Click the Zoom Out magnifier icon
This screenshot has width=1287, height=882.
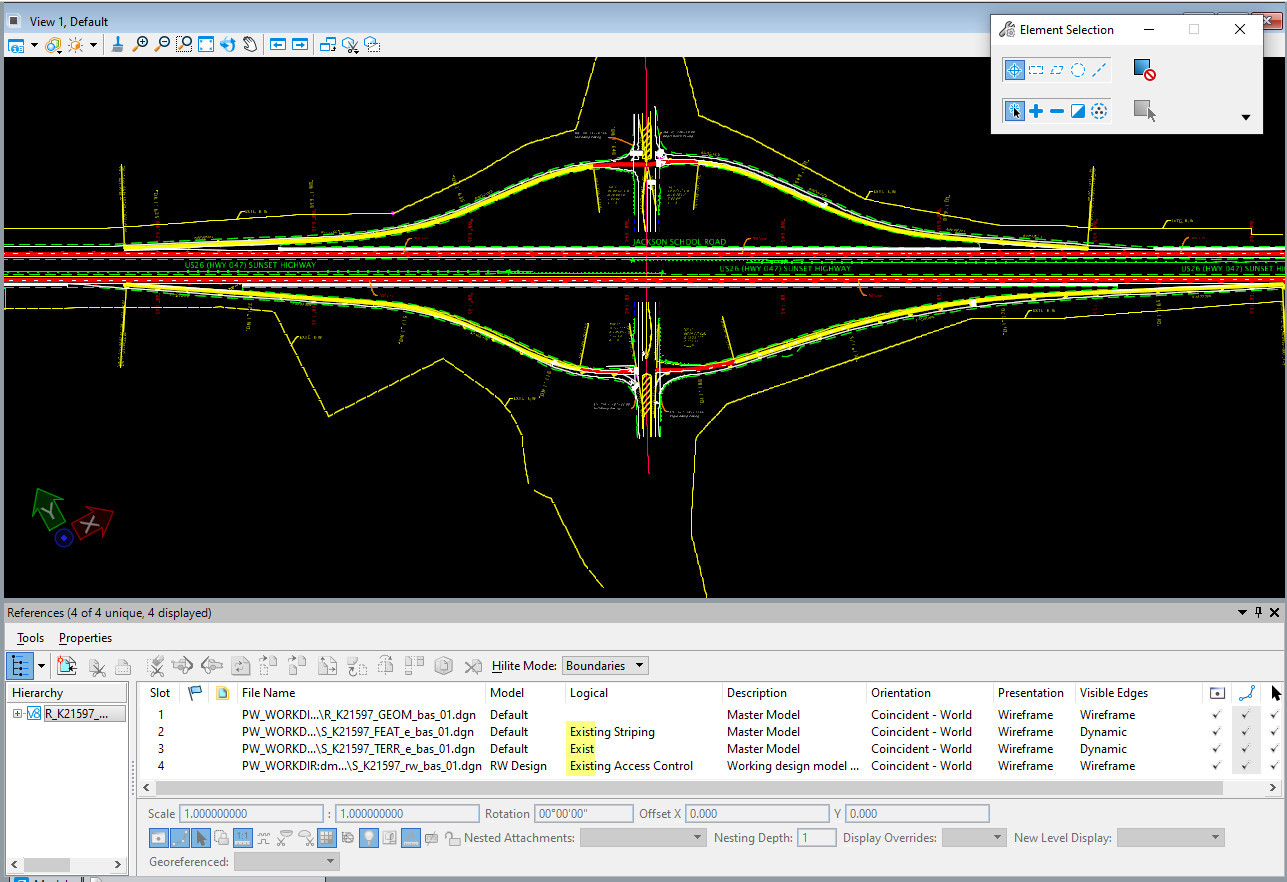pyautogui.click(x=162, y=45)
